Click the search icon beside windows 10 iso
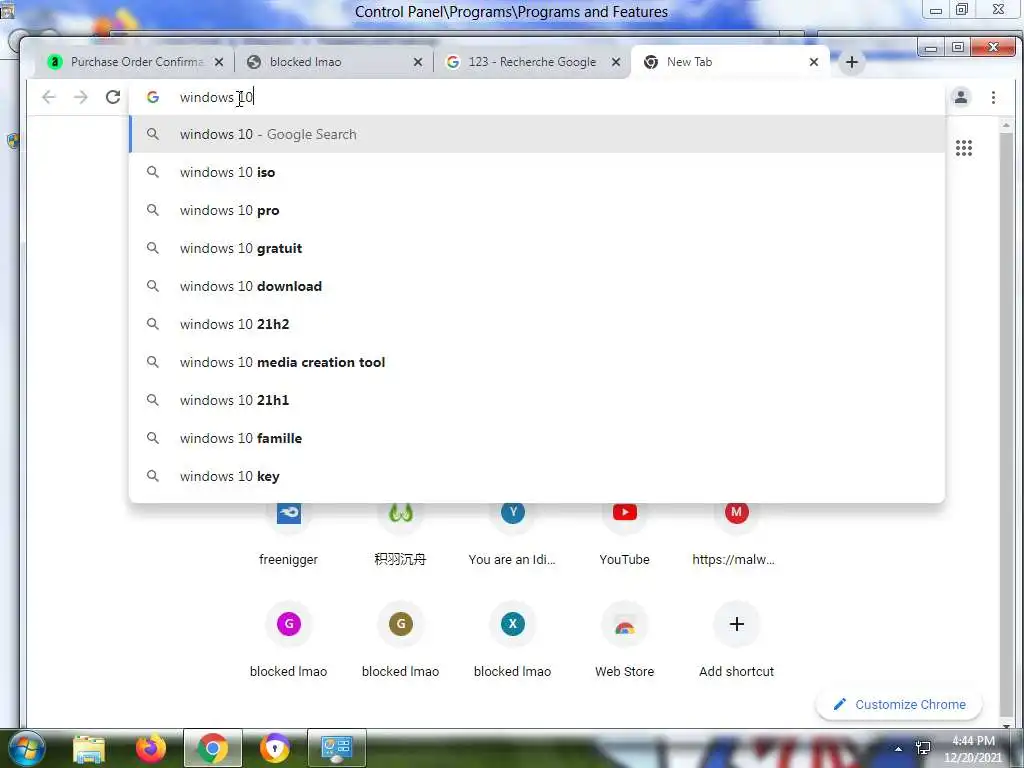1024x768 pixels. tap(152, 172)
